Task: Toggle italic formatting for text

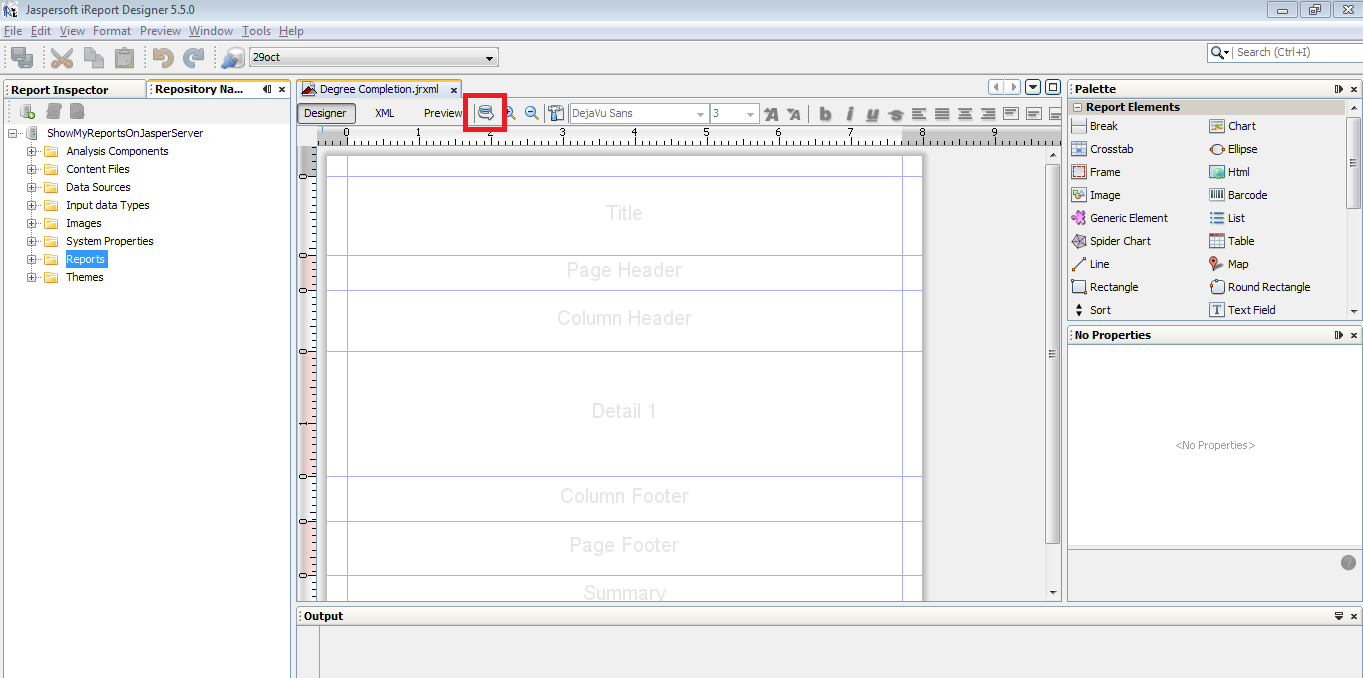Action: click(x=848, y=113)
